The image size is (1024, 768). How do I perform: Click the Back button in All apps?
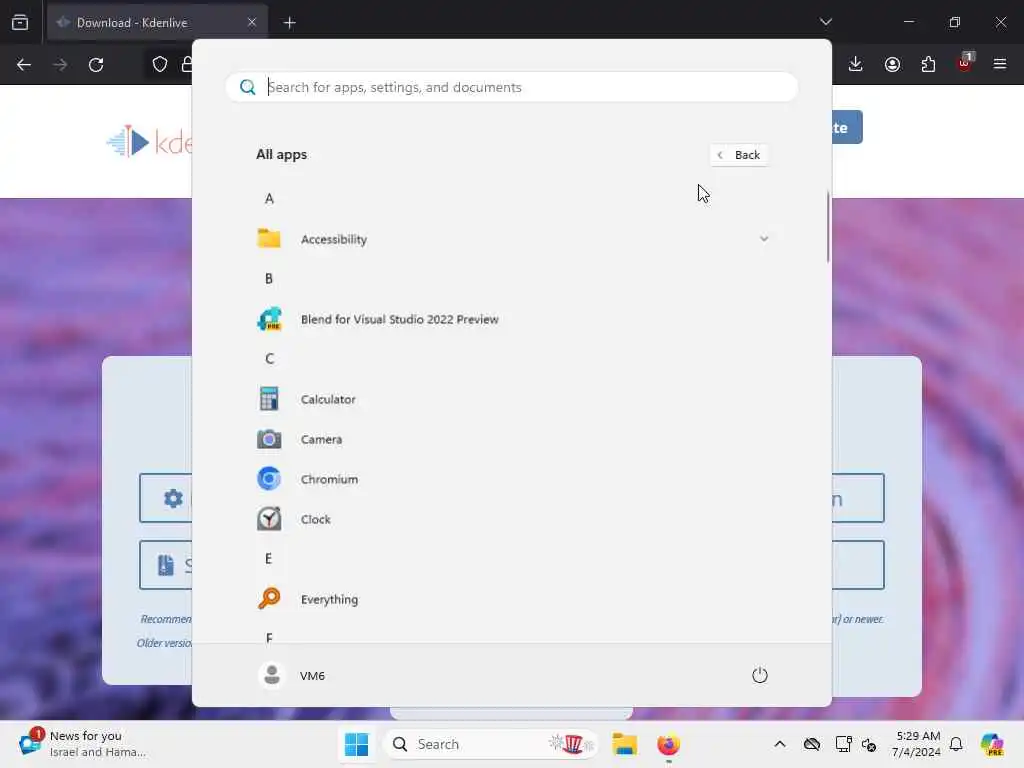coord(739,155)
